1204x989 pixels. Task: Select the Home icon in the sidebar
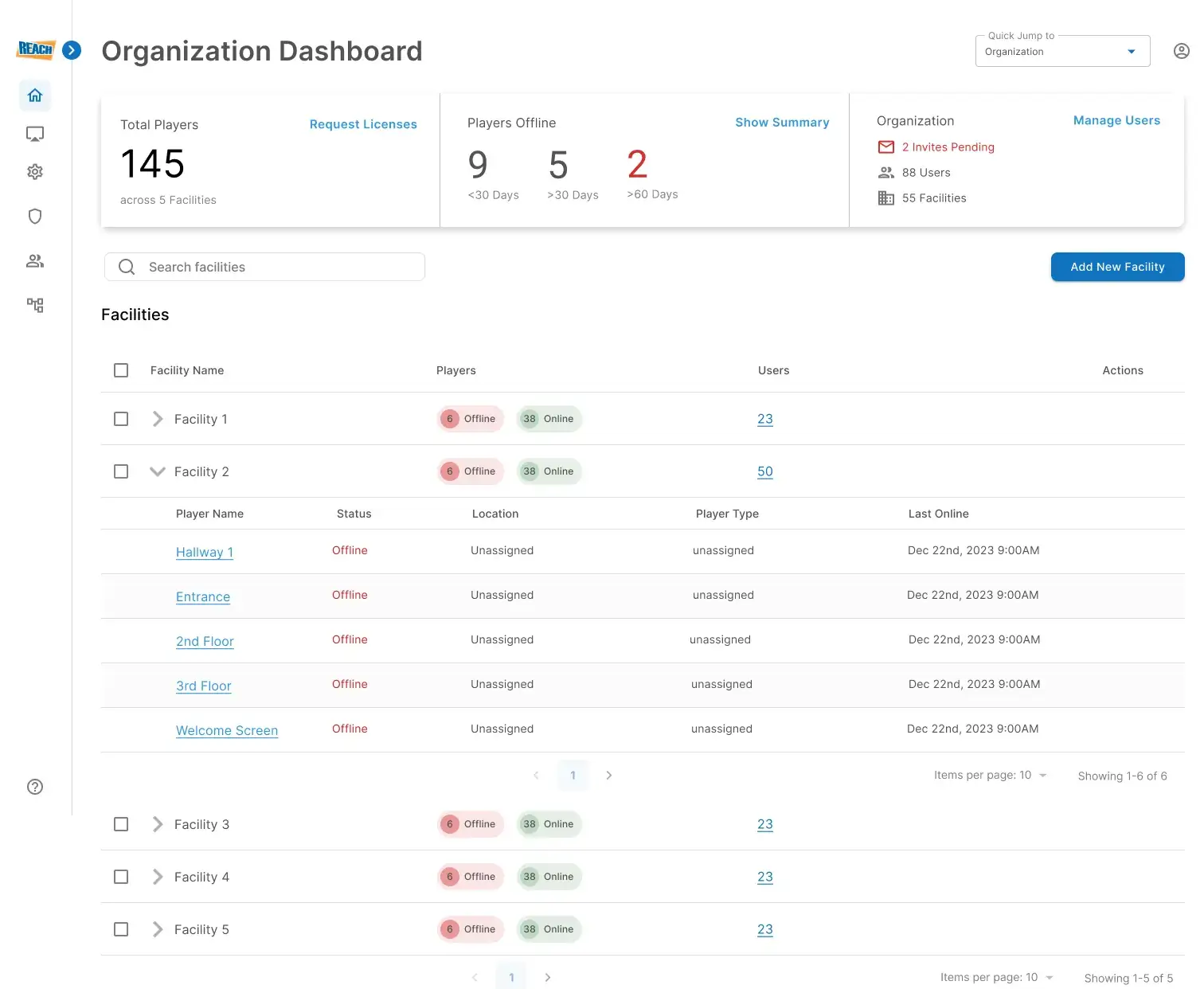[35, 95]
